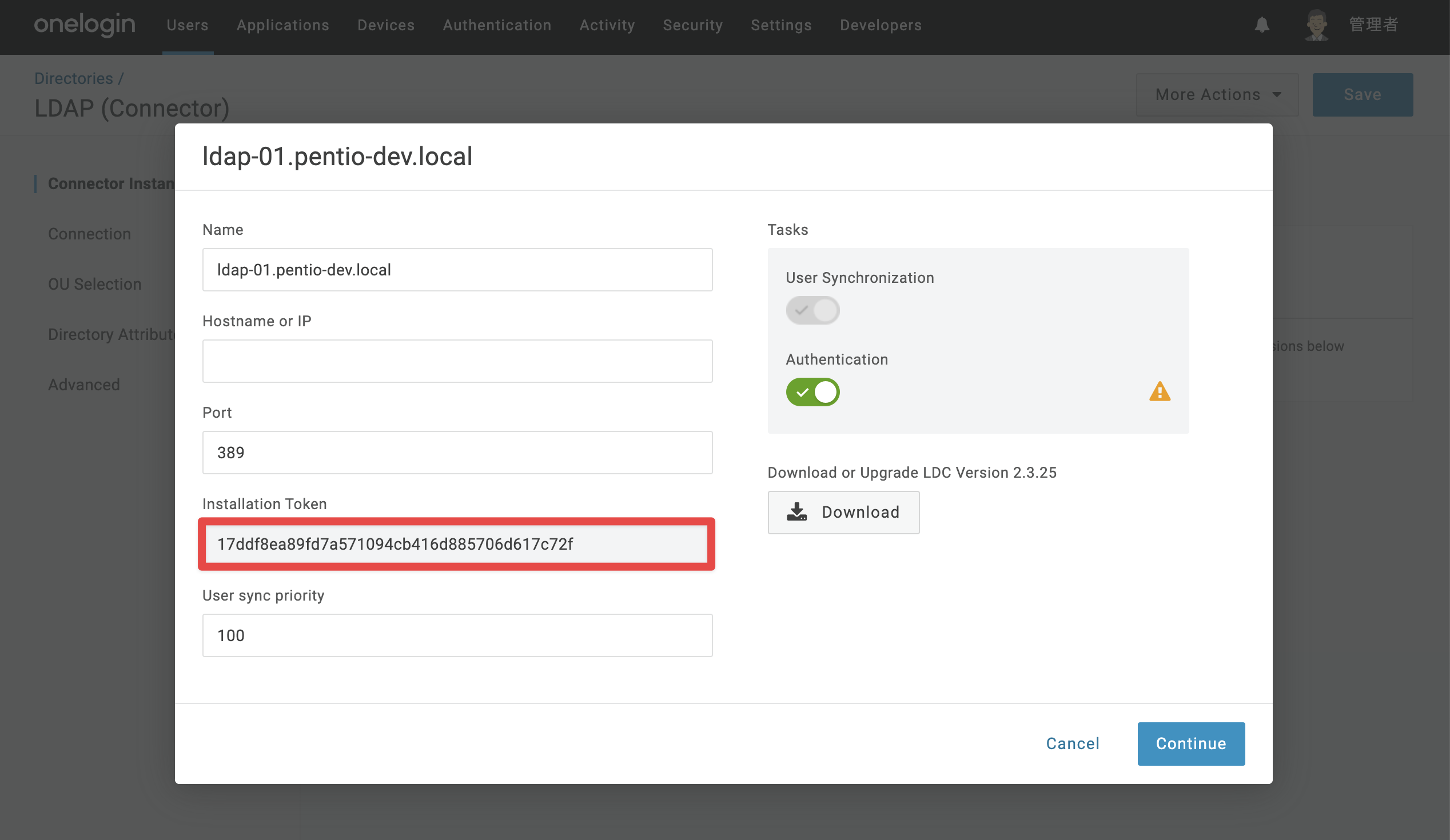Switch to the Connection sidebar tab

[90, 234]
